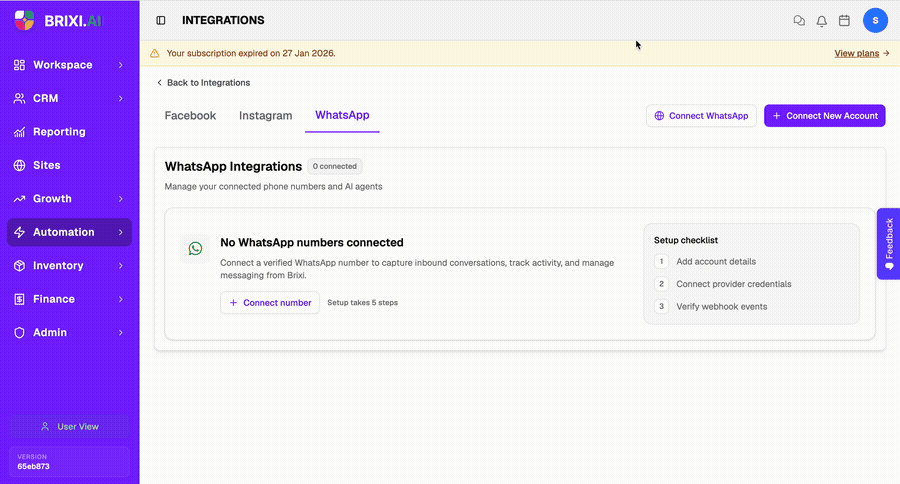
Task: Click the INTEGRATIONS page title
Action: (x=223, y=21)
